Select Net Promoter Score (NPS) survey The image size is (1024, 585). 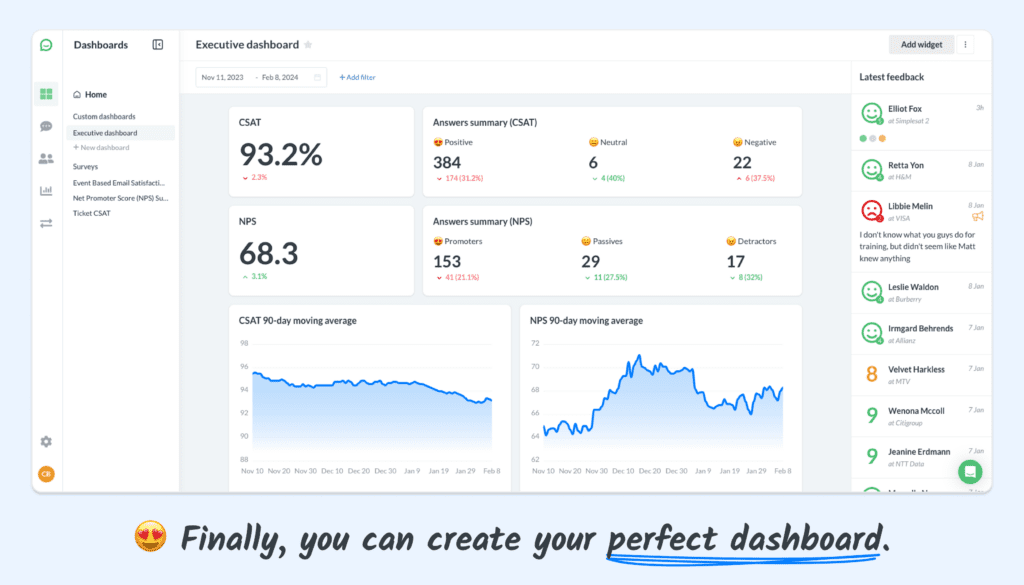(121, 197)
